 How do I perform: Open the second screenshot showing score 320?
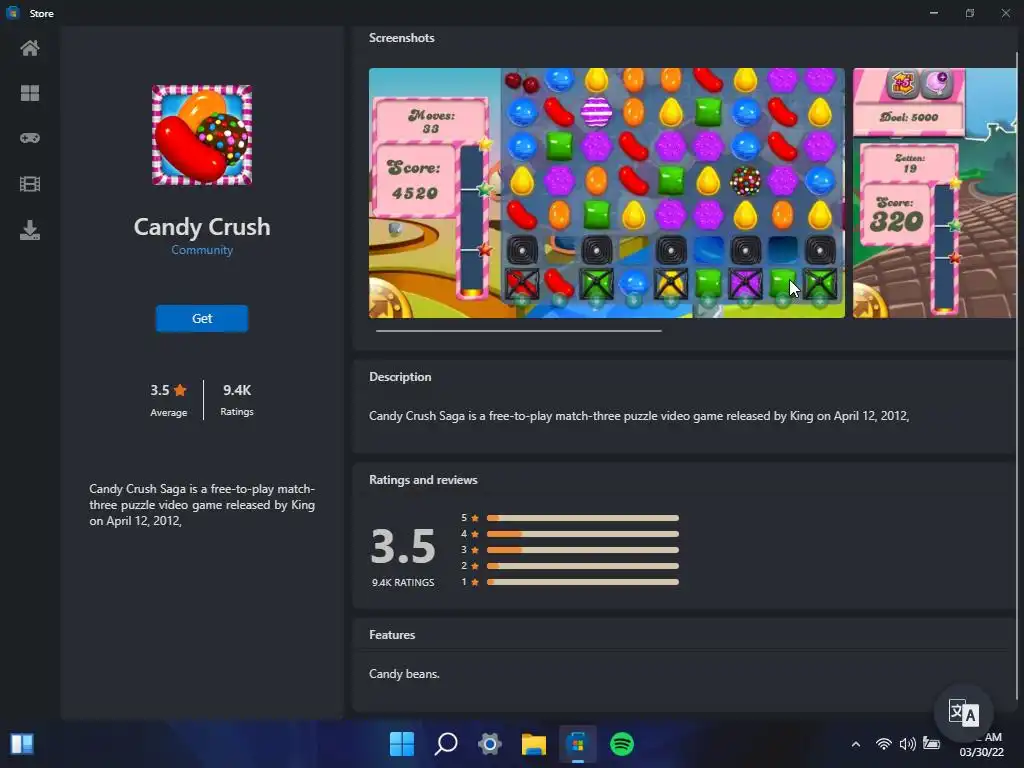pos(935,193)
